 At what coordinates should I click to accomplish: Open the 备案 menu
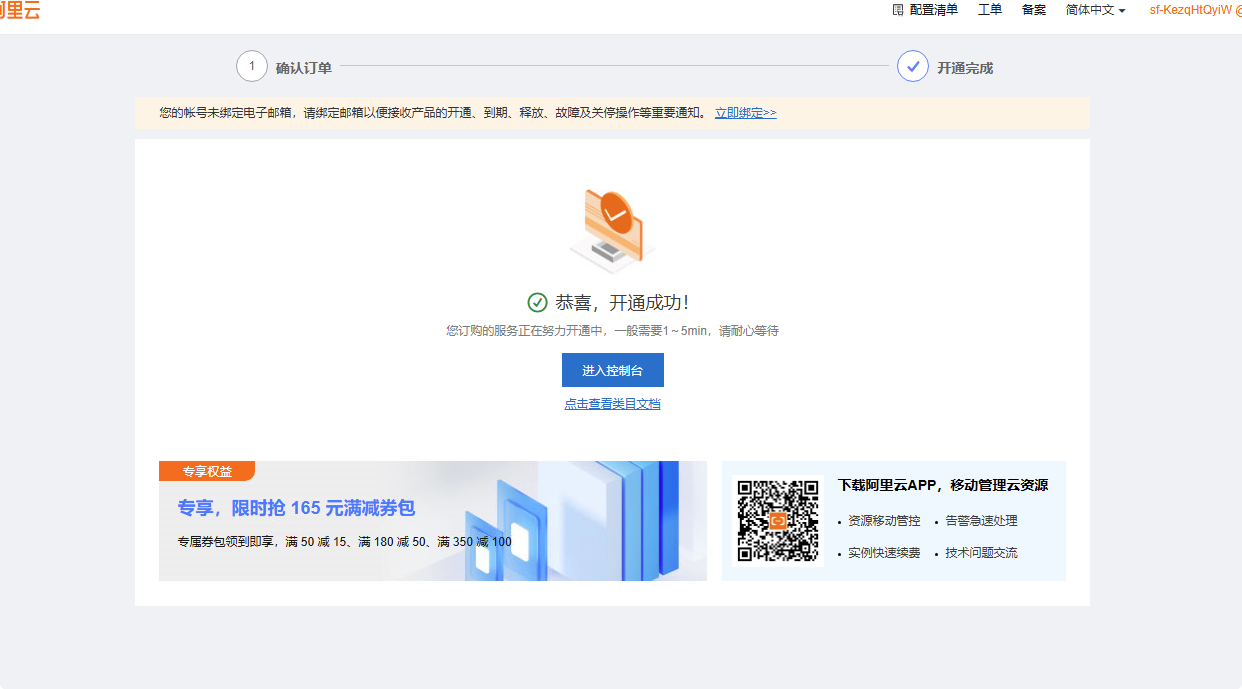tap(1033, 10)
